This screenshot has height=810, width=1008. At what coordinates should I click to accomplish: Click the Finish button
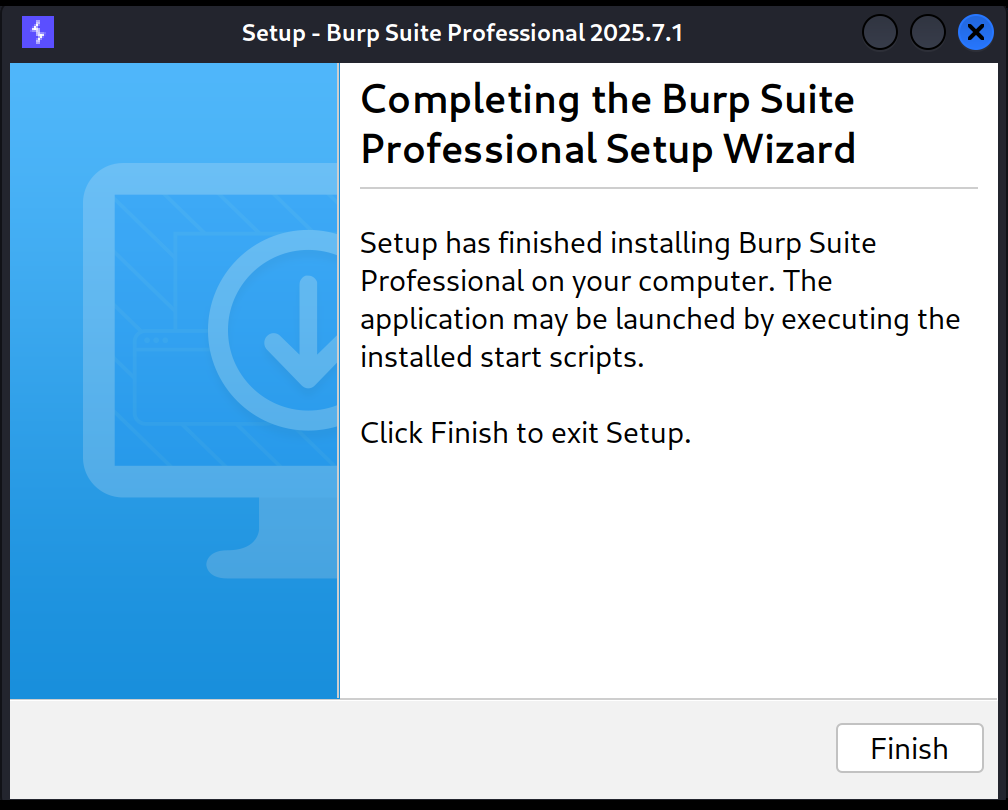tap(909, 748)
